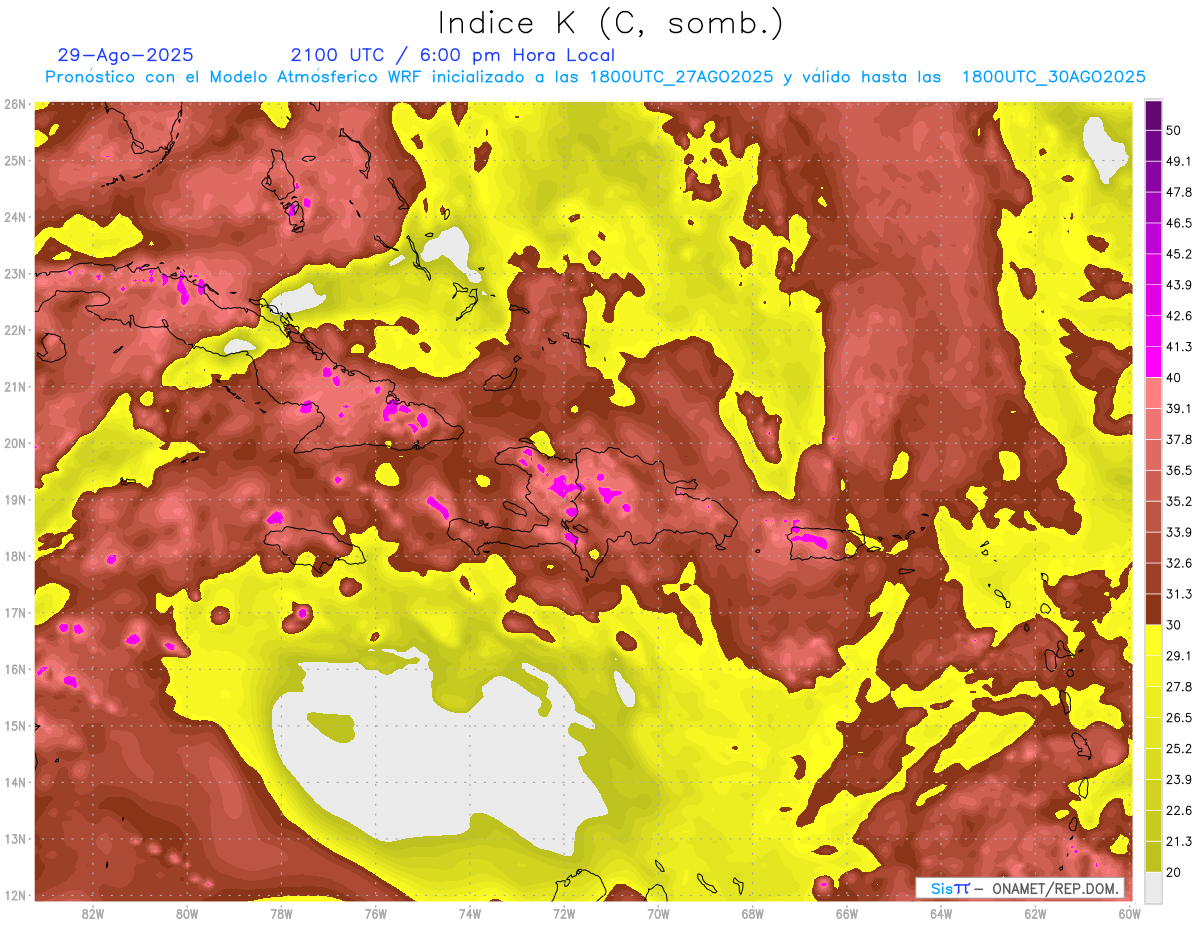Click the color bar value 29.1
This screenshot has width=1200, height=927.
[x=1178, y=656]
